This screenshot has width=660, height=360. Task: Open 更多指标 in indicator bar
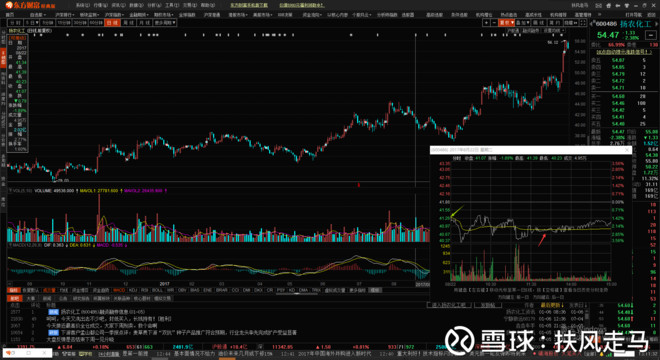357,290
